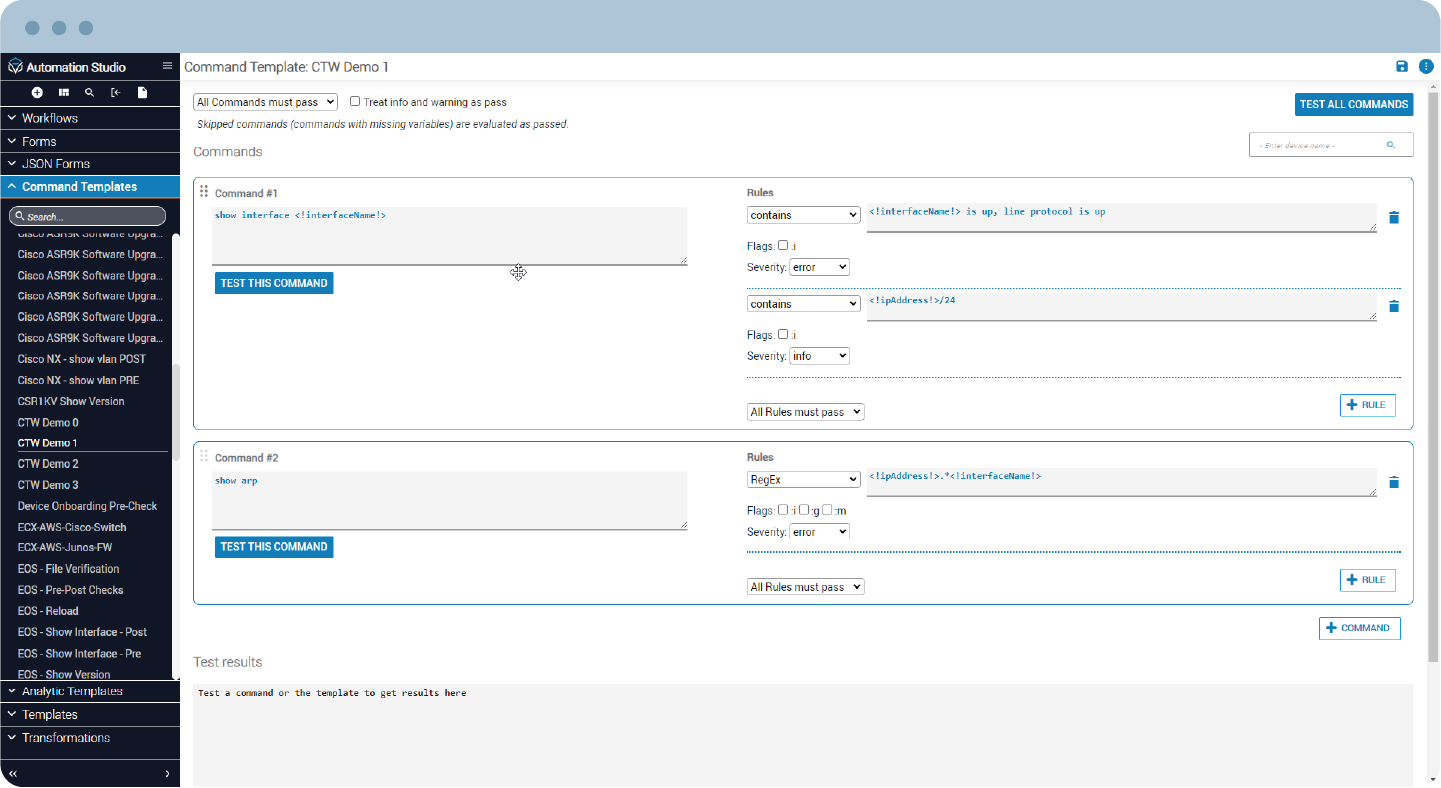Click the hamburger menu beside Automation Studio
Viewport: 1441px width, 788px height.
coord(167,66)
